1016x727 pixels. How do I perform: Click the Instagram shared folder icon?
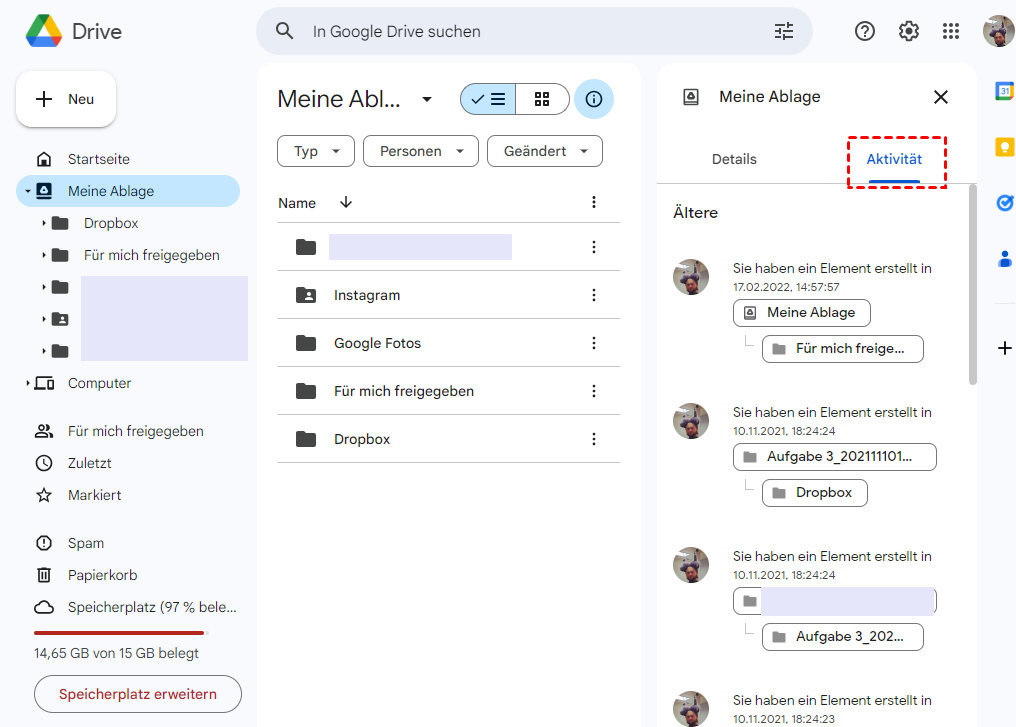[306, 295]
